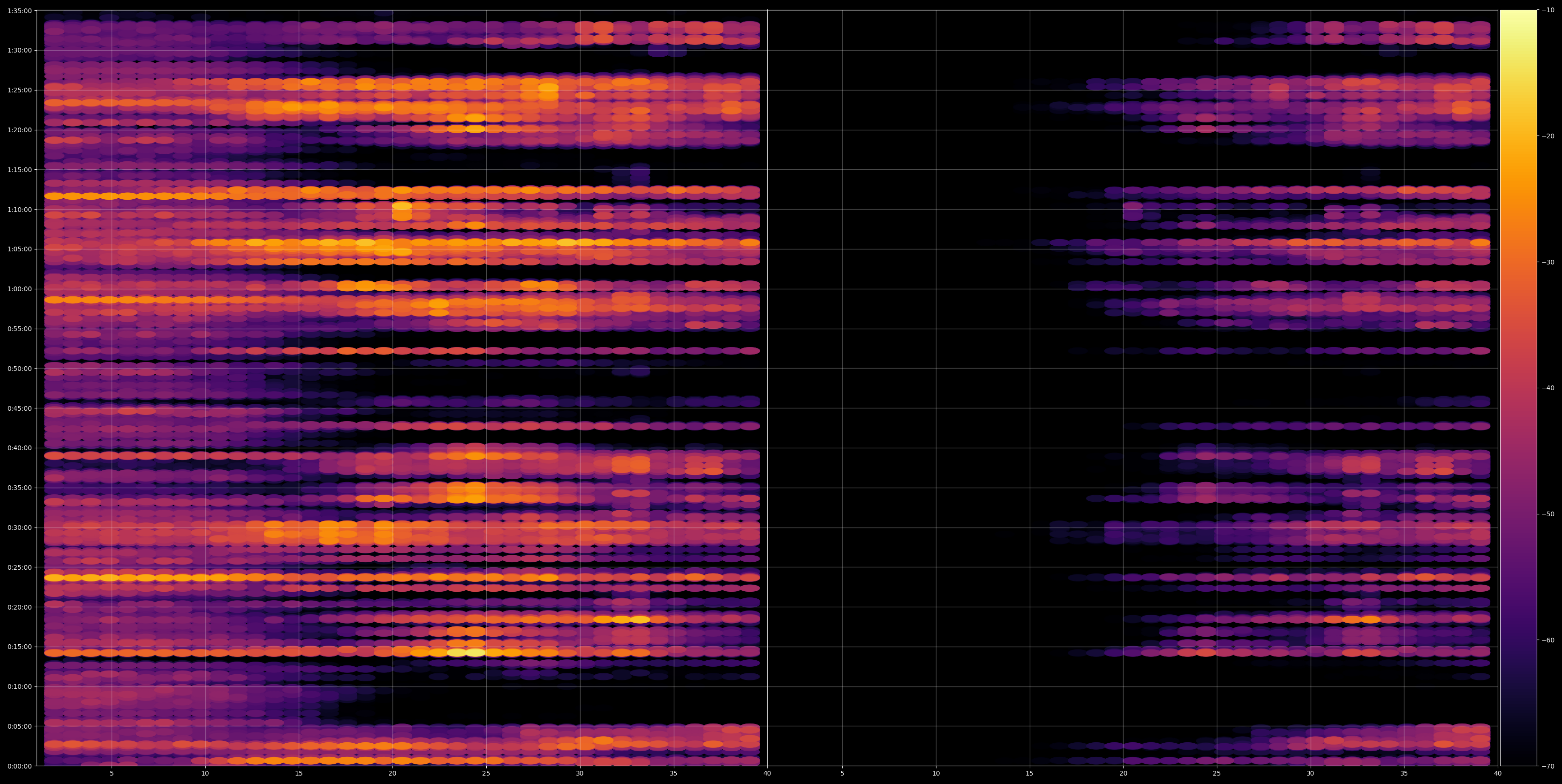
Task: Select x-axis label 25 of right heatmap
Action: click(x=1217, y=774)
